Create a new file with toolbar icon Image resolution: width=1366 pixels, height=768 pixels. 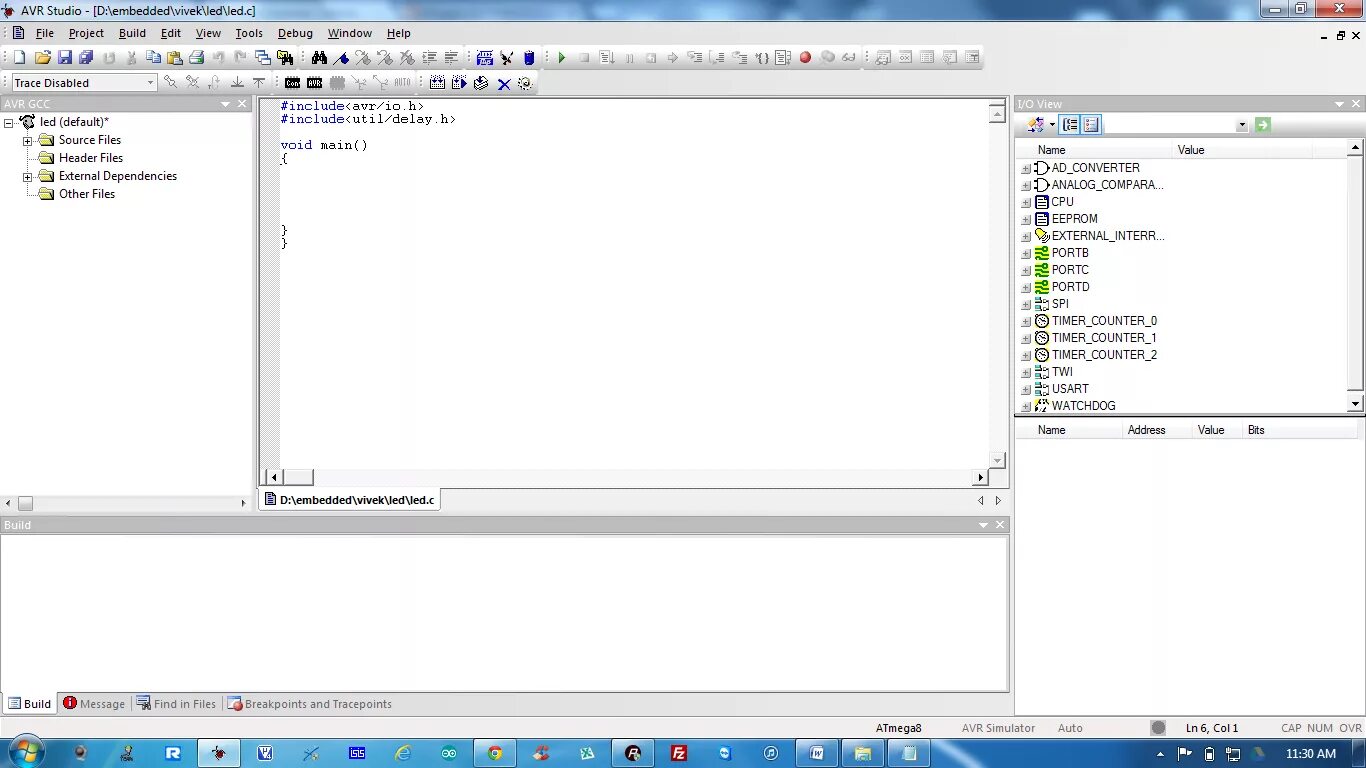pos(19,58)
